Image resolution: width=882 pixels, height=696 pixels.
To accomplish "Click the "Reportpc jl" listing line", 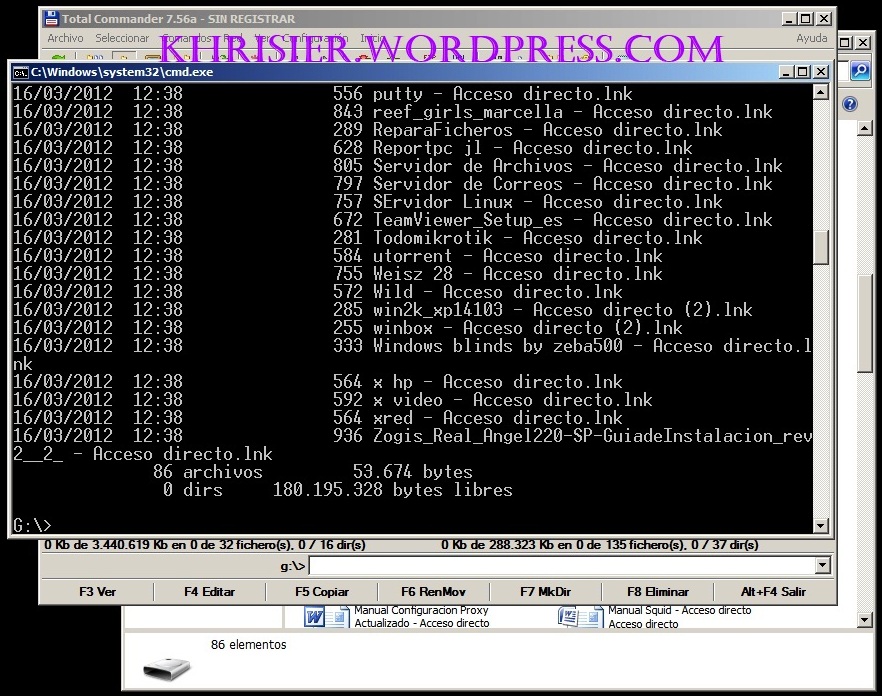I will (x=353, y=147).
